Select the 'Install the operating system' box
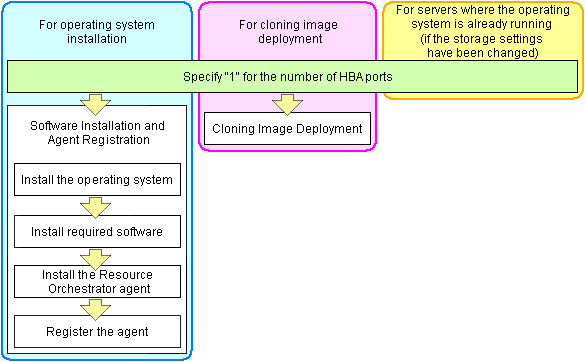Viewport: 585px width, 362px height. point(97,180)
